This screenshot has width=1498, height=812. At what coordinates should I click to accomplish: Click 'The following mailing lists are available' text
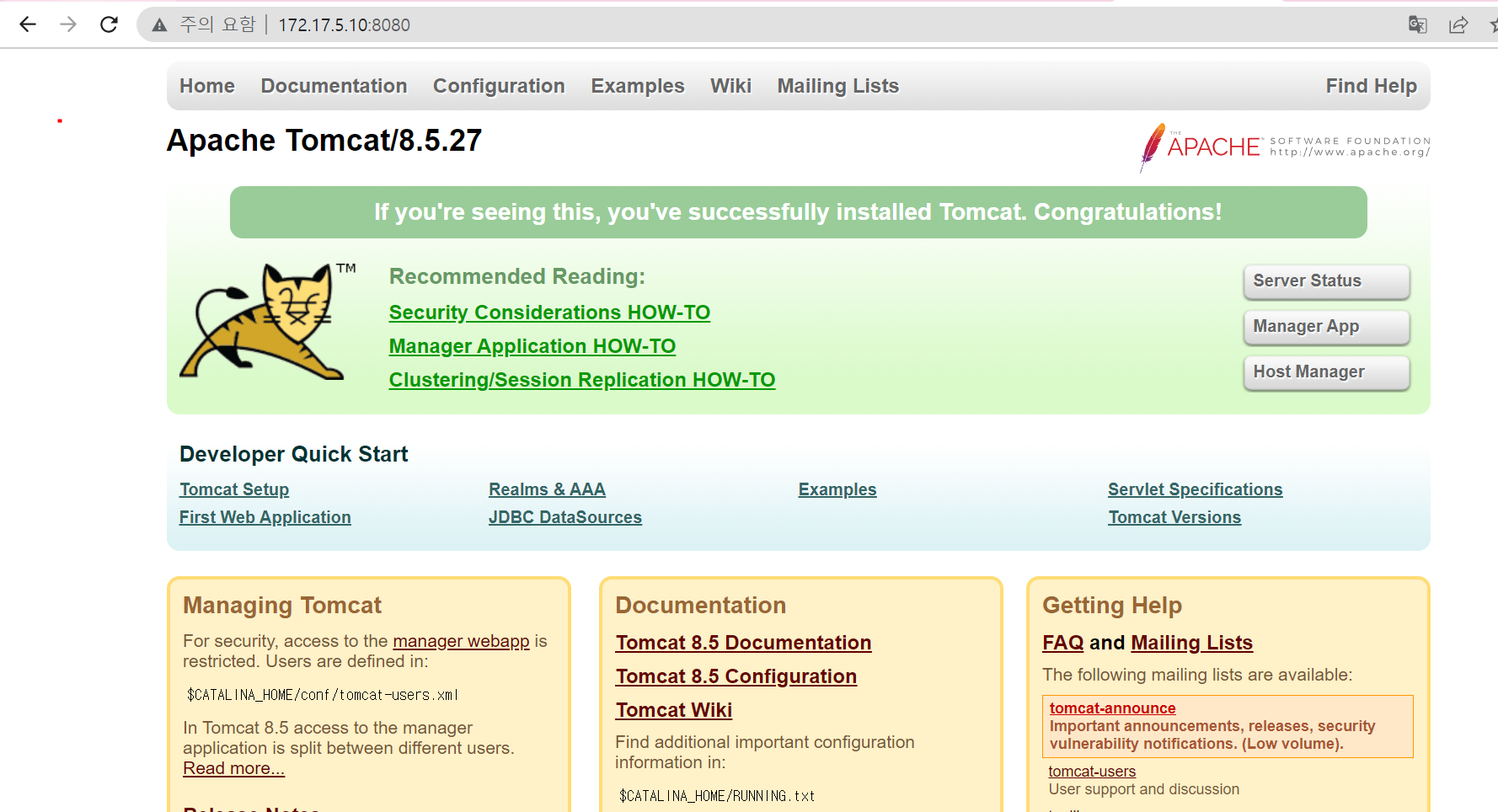(1197, 675)
